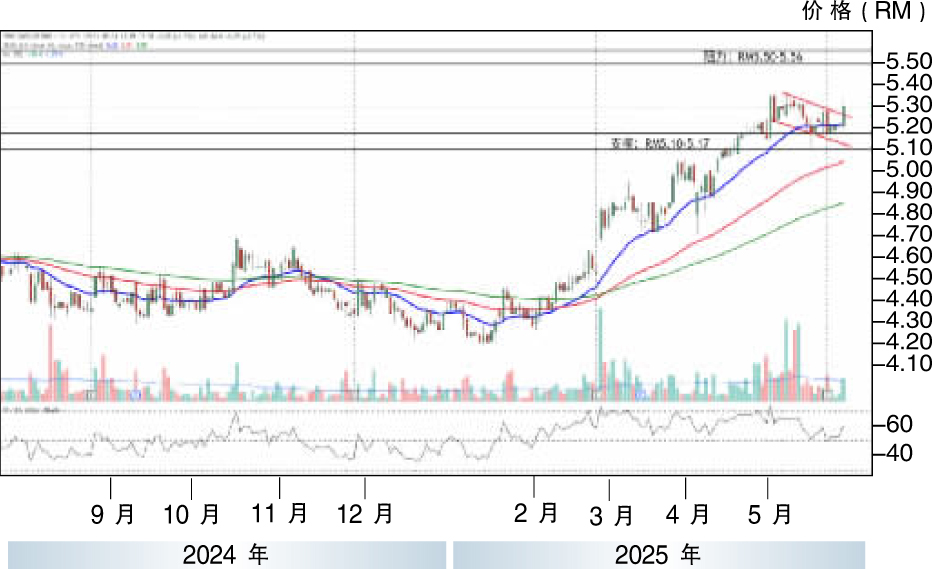The image size is (932, 569).
Task: Select the 3 月 date axis label
Action: coord(609,516)
